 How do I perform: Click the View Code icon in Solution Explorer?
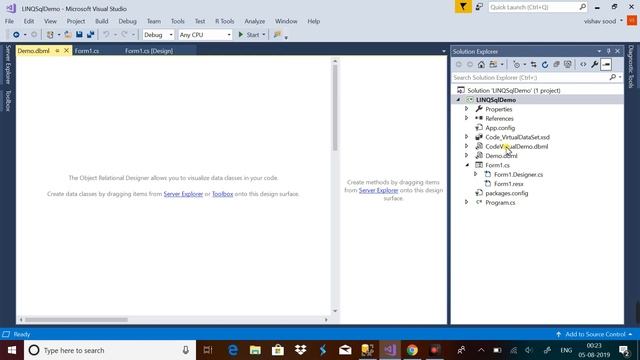(x=583, y=64)
